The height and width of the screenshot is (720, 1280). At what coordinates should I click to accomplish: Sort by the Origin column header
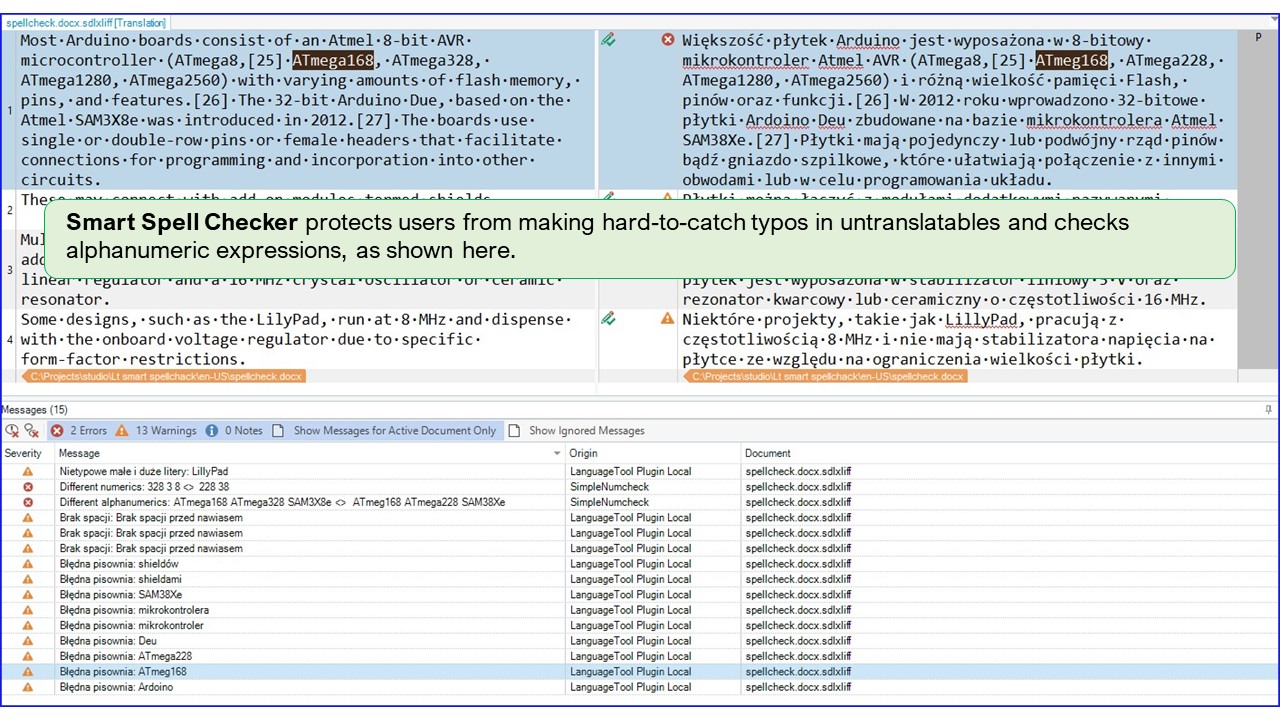(x=584, y=454)
